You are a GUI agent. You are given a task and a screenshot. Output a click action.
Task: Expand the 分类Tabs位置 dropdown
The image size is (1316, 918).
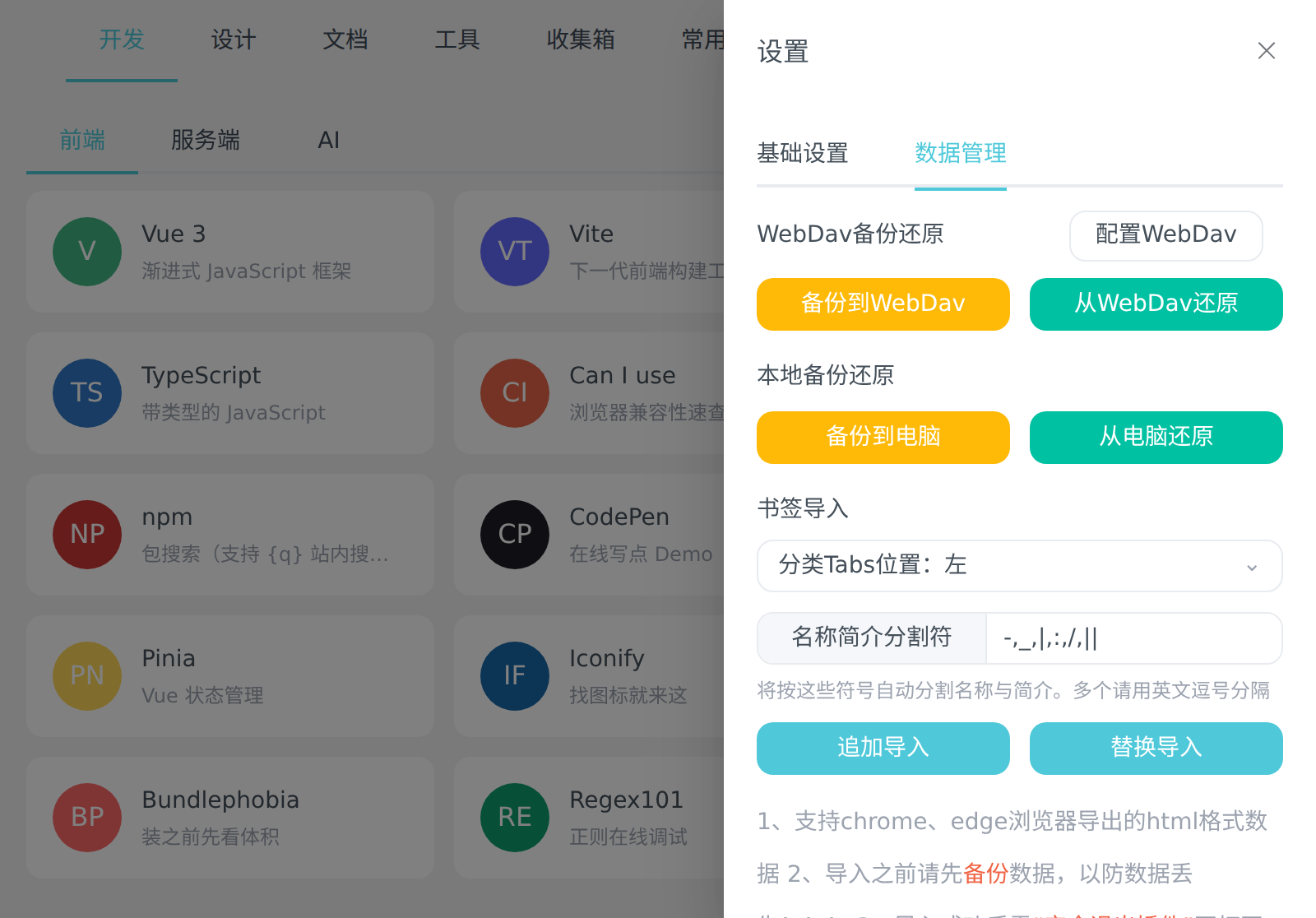point(1020,566)
